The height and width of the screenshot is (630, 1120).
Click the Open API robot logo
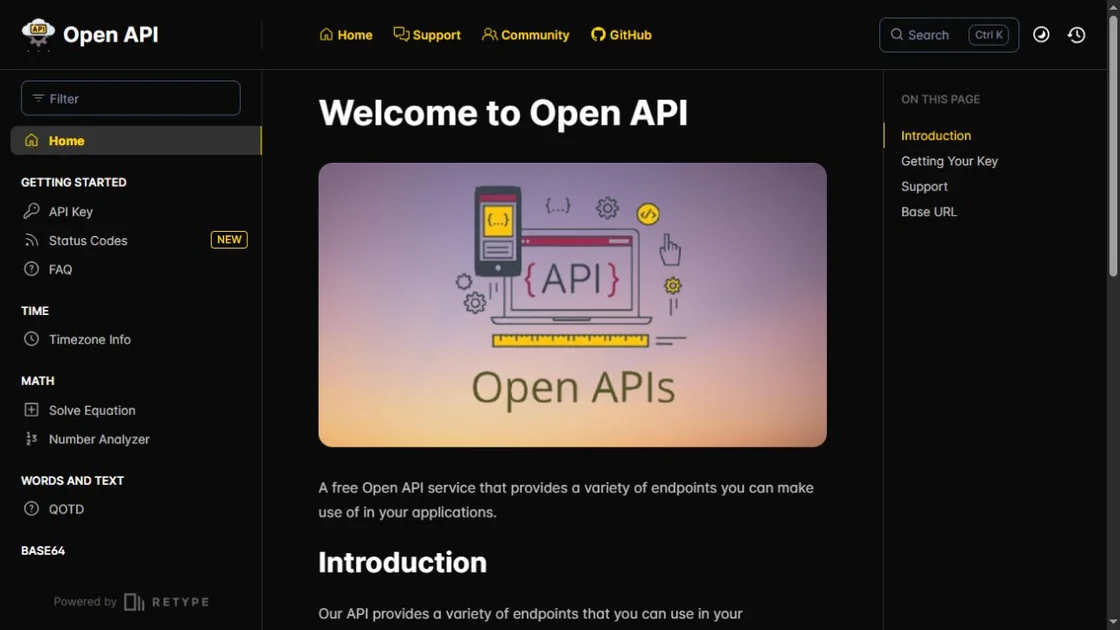[x=38, y=34]
